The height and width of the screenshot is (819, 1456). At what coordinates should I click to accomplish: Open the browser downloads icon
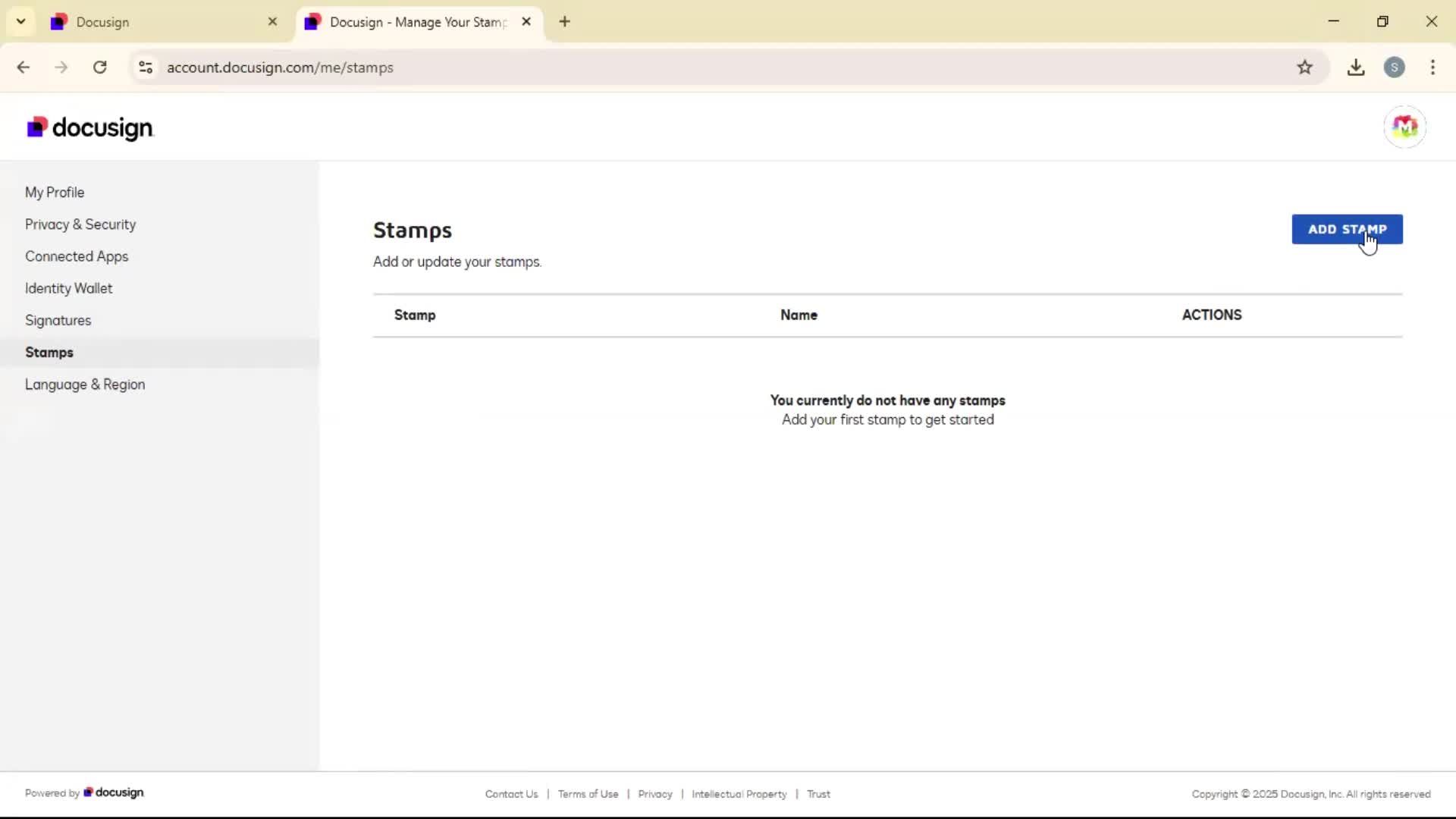coord(1356,67)
